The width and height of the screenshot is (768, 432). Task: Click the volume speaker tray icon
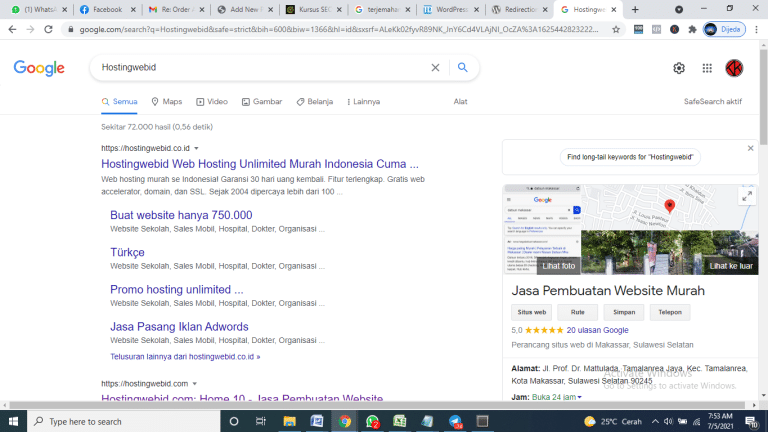(x=668, y=421)
